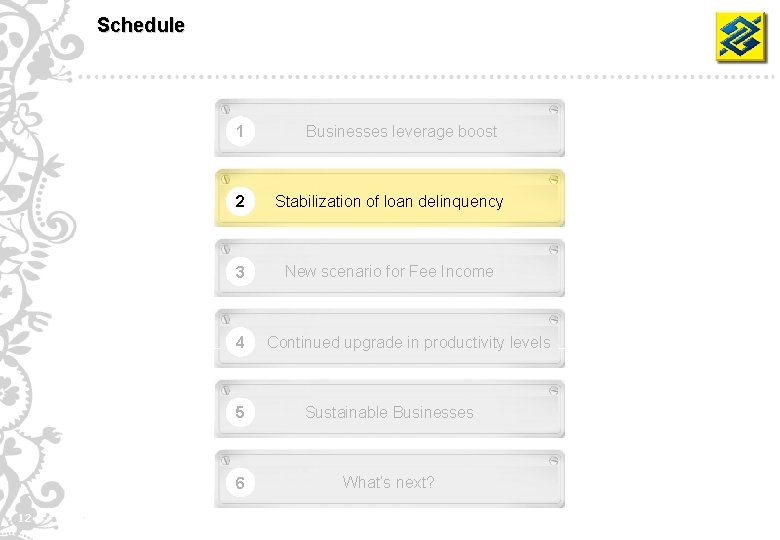
Task: Click the screw icon top-right of highlighted panel
Action: click(553, 179)
